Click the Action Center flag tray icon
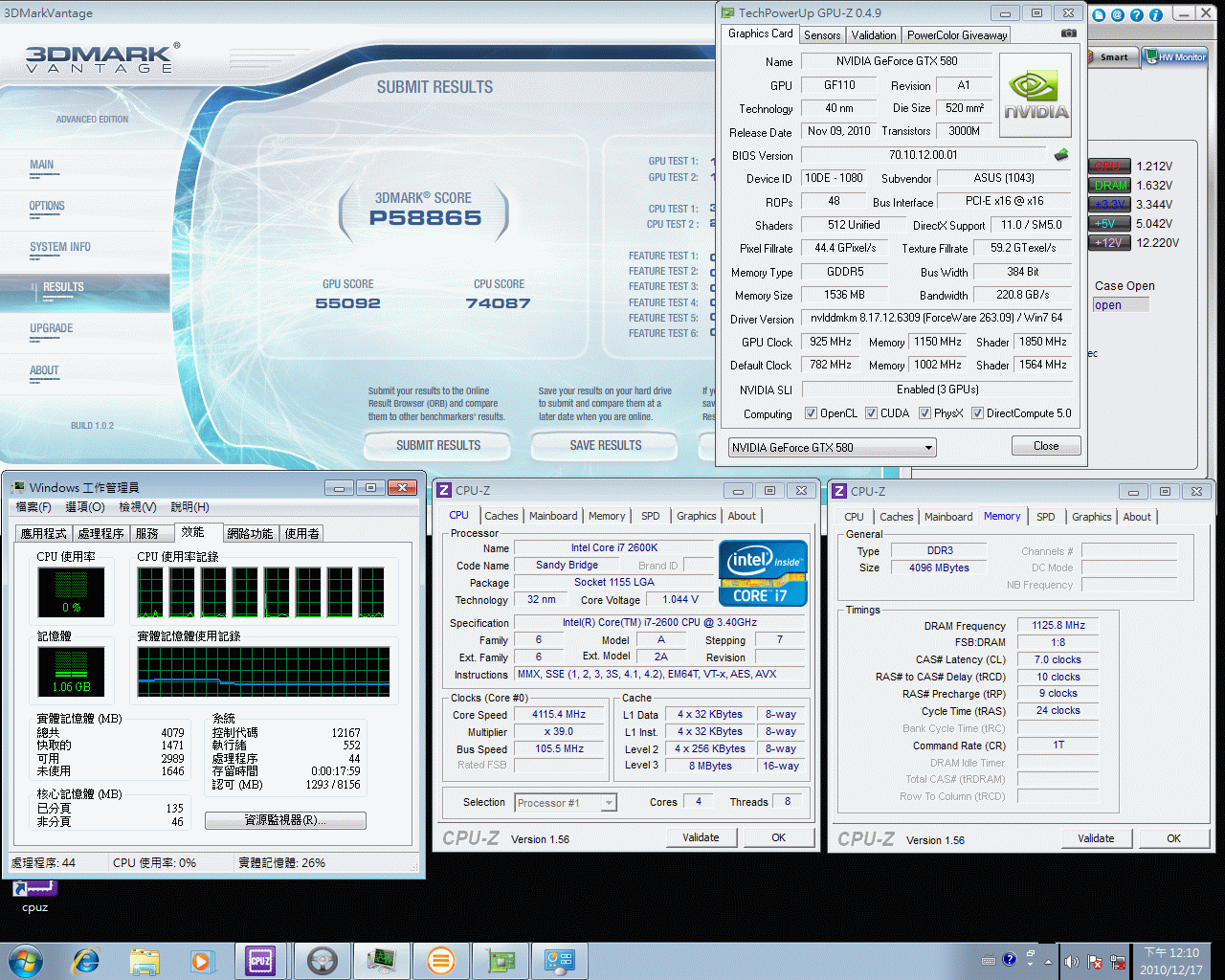This screenshot has width=1225, height=980. coord(1094,961)
